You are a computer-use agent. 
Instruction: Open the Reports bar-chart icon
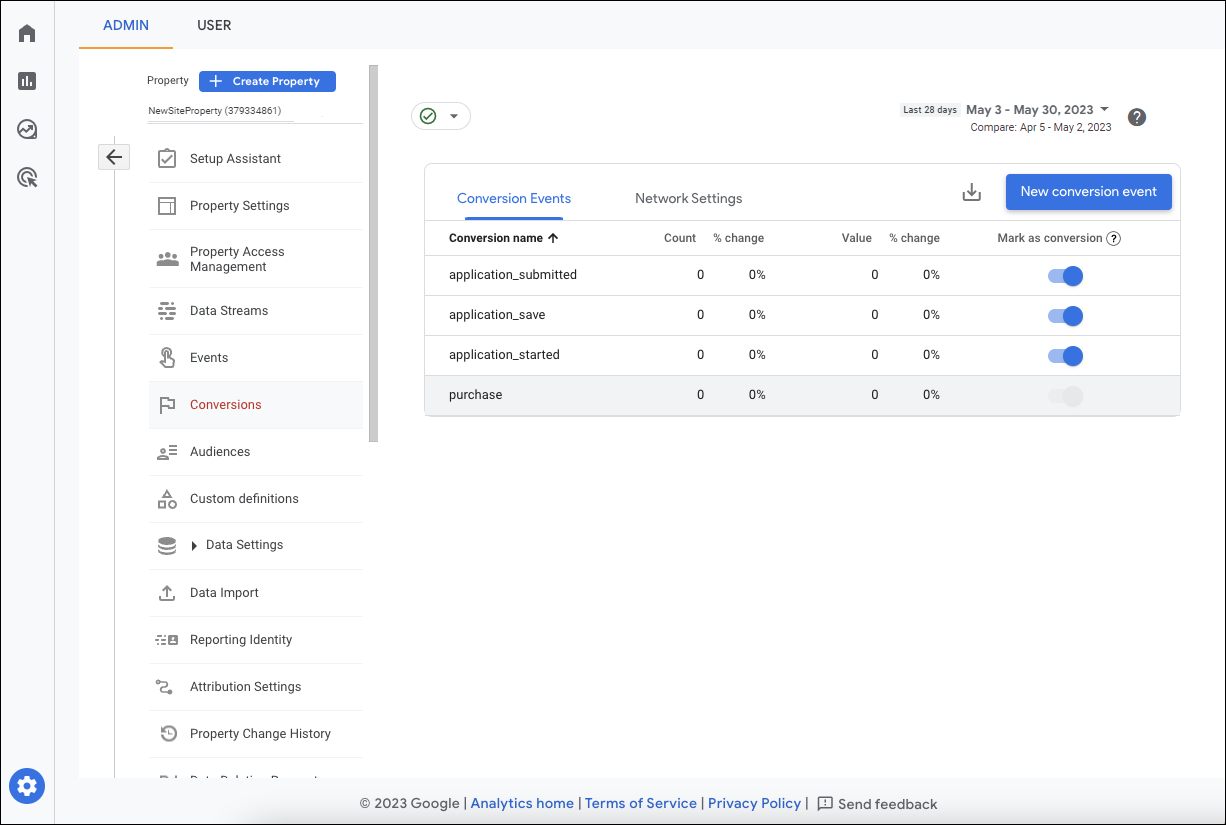point(27,81)
